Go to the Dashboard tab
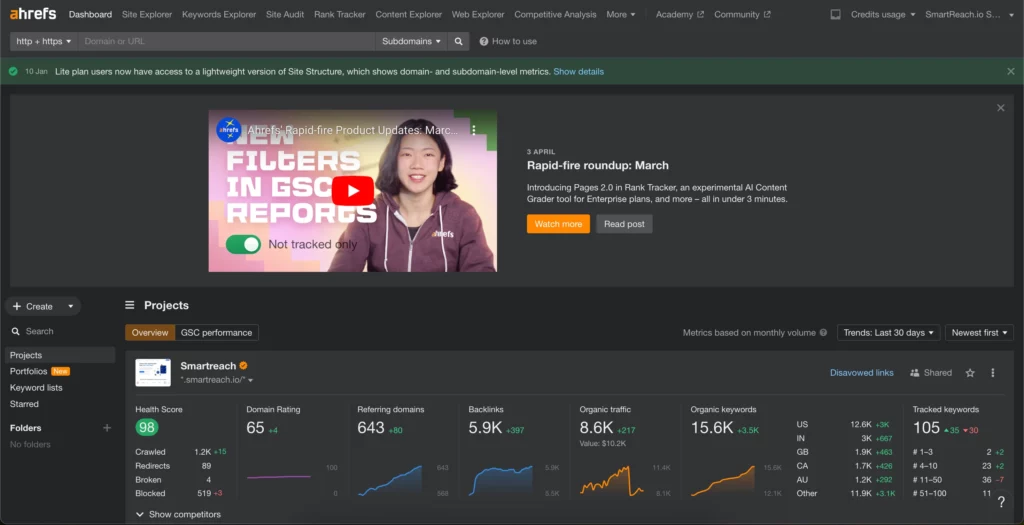The height and width of the screenshot is (525, 1024). [90, 14]
